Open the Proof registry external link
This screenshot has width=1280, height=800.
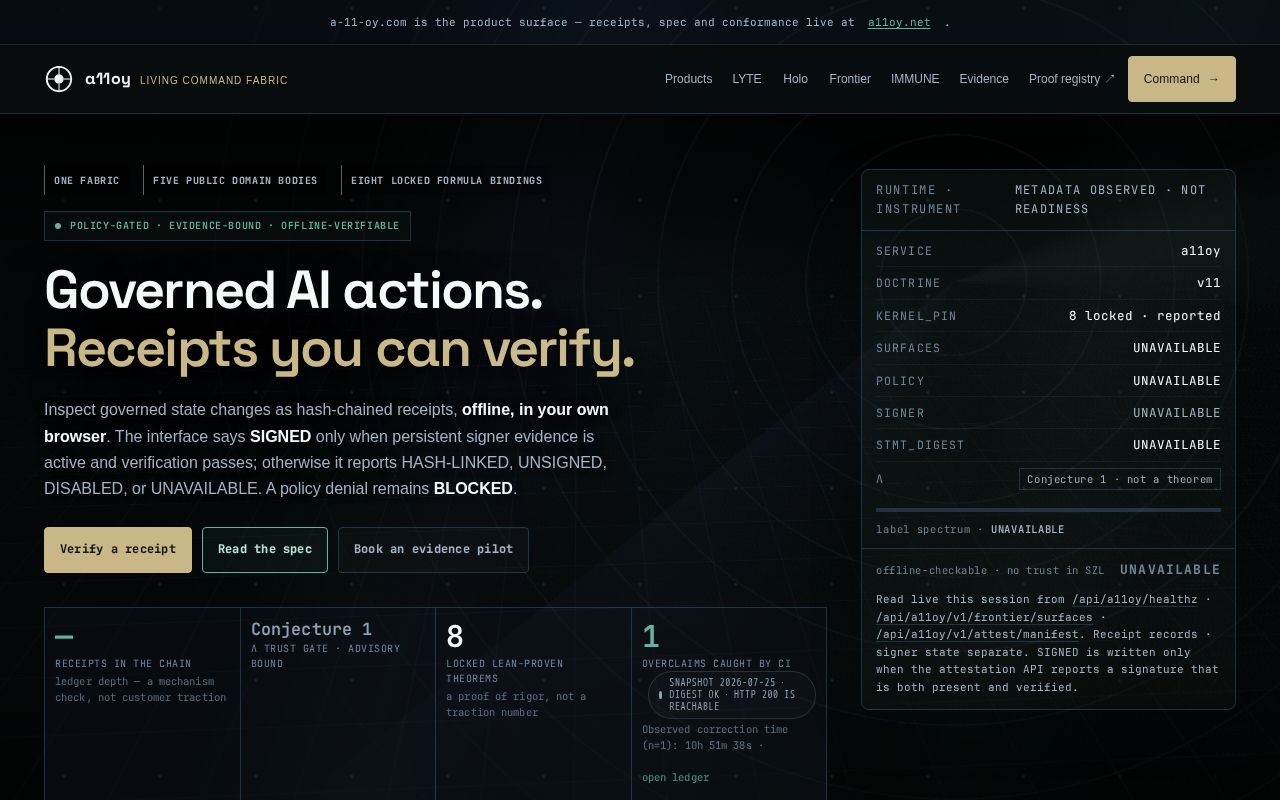click(1072, 79)
